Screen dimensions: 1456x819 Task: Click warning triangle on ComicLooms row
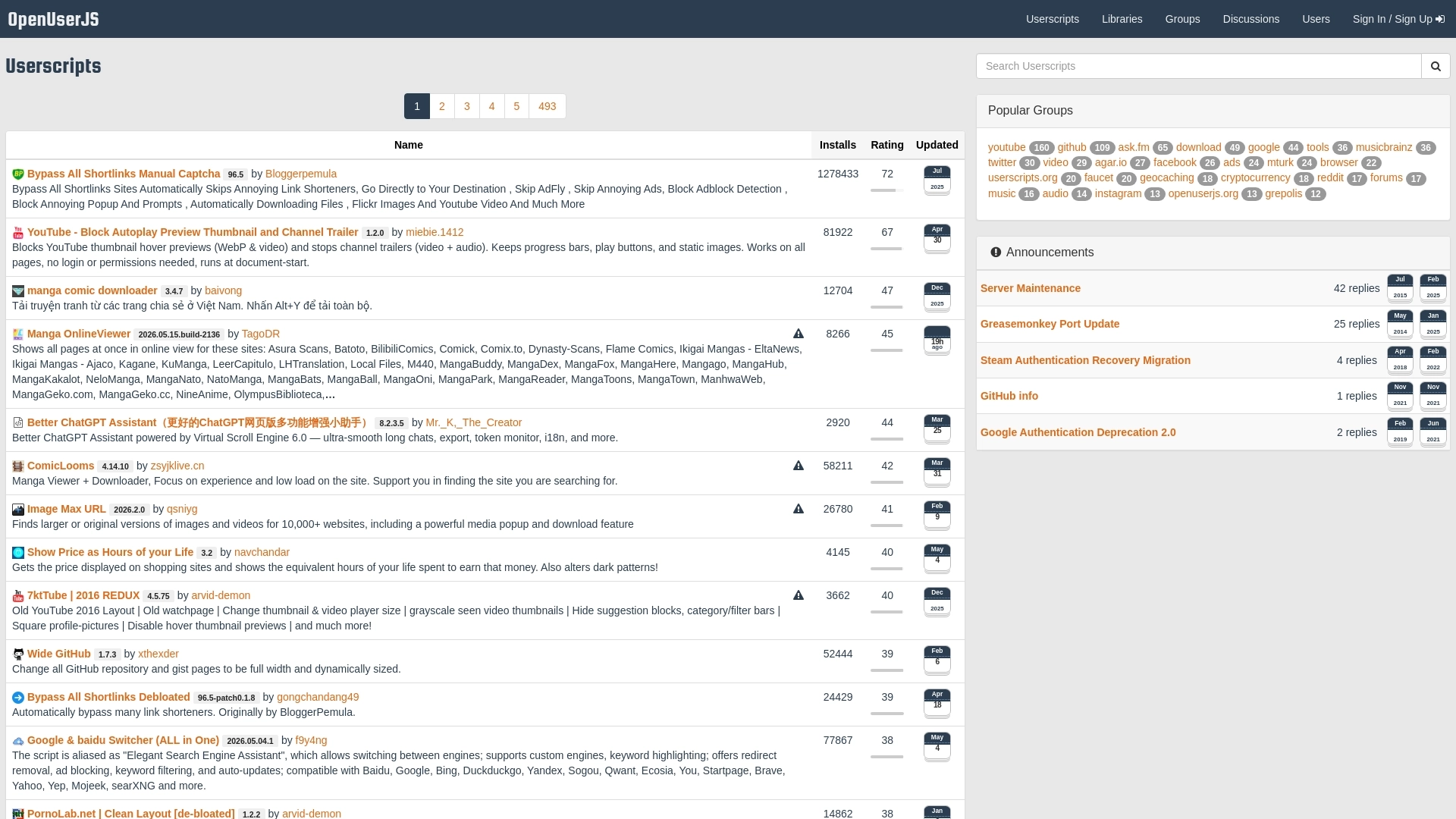pyautogui.click(x=799, y=466)
